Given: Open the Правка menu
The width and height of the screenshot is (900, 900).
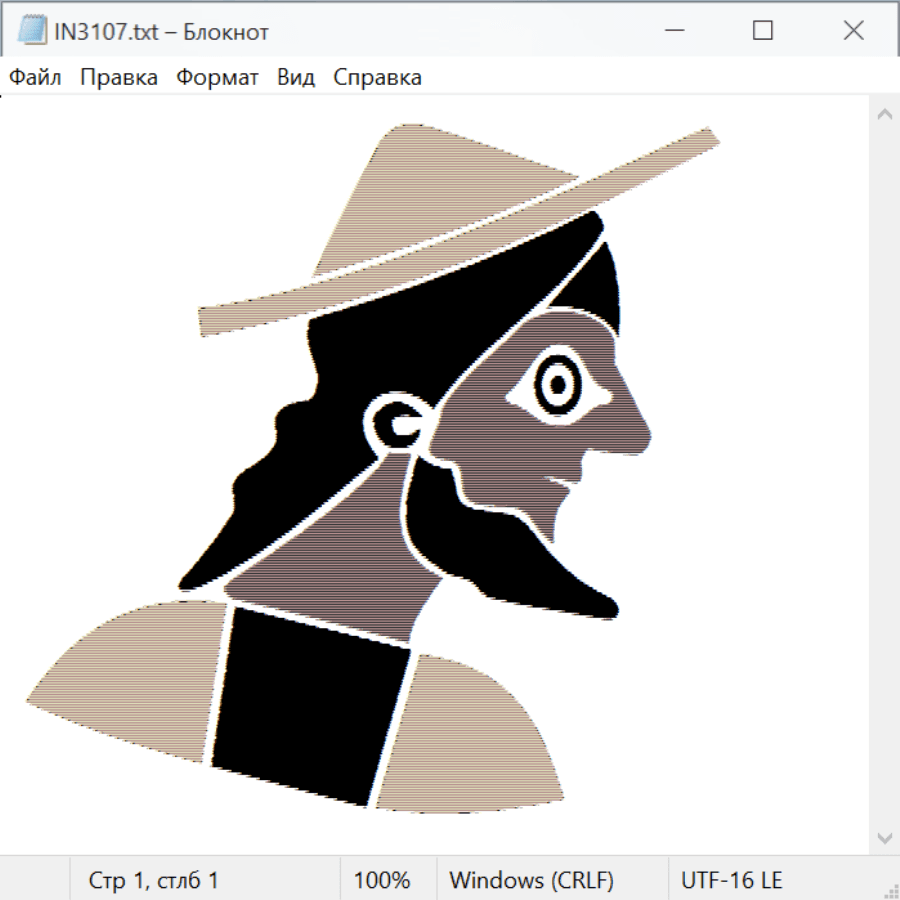Looking at the screenshot, I should [119, 78].
